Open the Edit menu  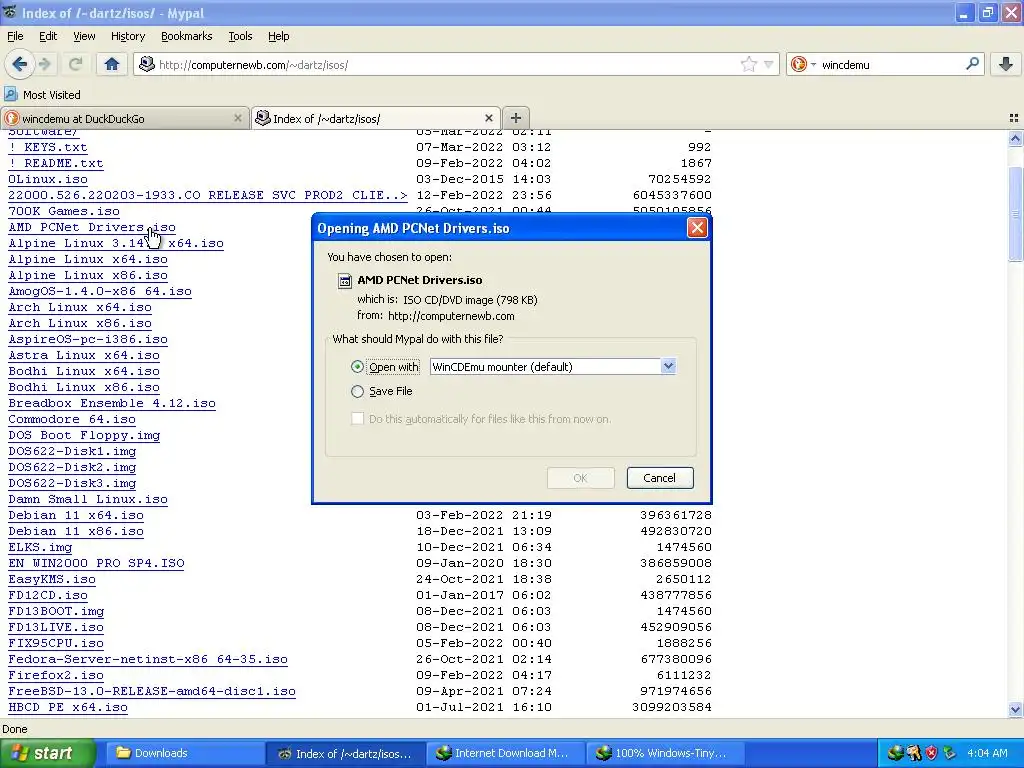[x=48, y=36]
